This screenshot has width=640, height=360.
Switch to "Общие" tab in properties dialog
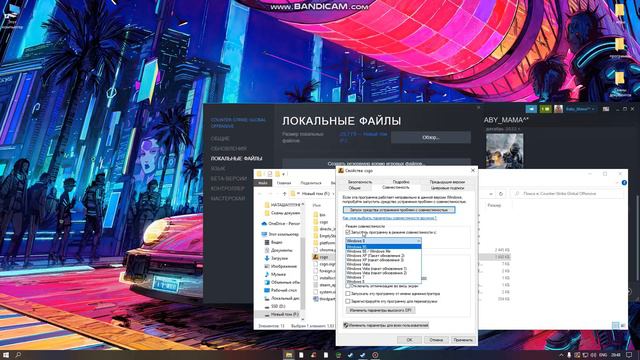[354, 188]
